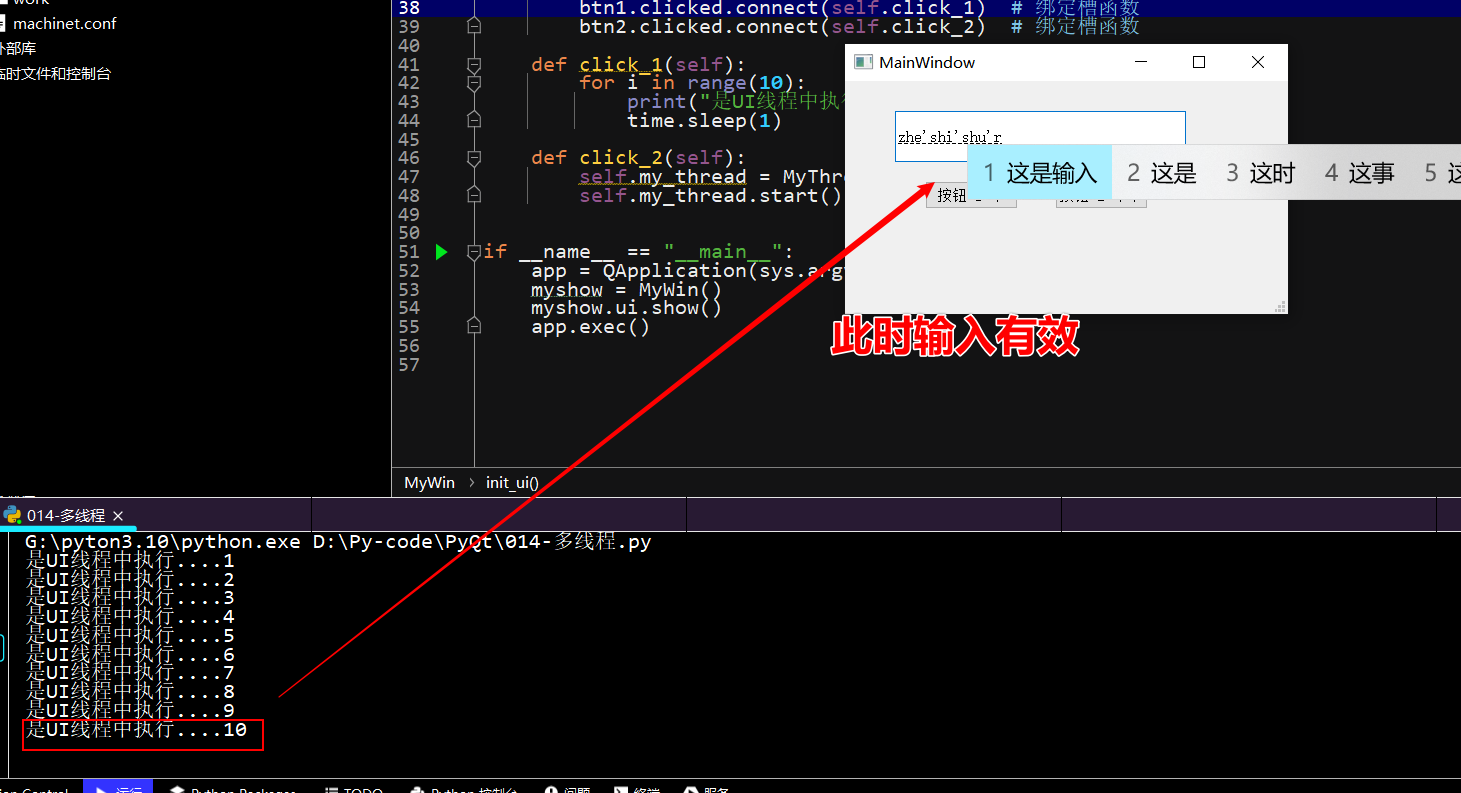This screenshot has width=1461, height=793.
Task: Close the 014-多线程 run tab
Action: (118, 516)
